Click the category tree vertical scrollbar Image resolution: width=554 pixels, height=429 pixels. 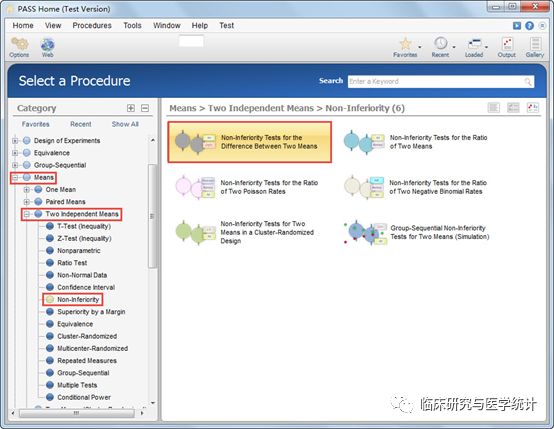[x=152, y=216]
